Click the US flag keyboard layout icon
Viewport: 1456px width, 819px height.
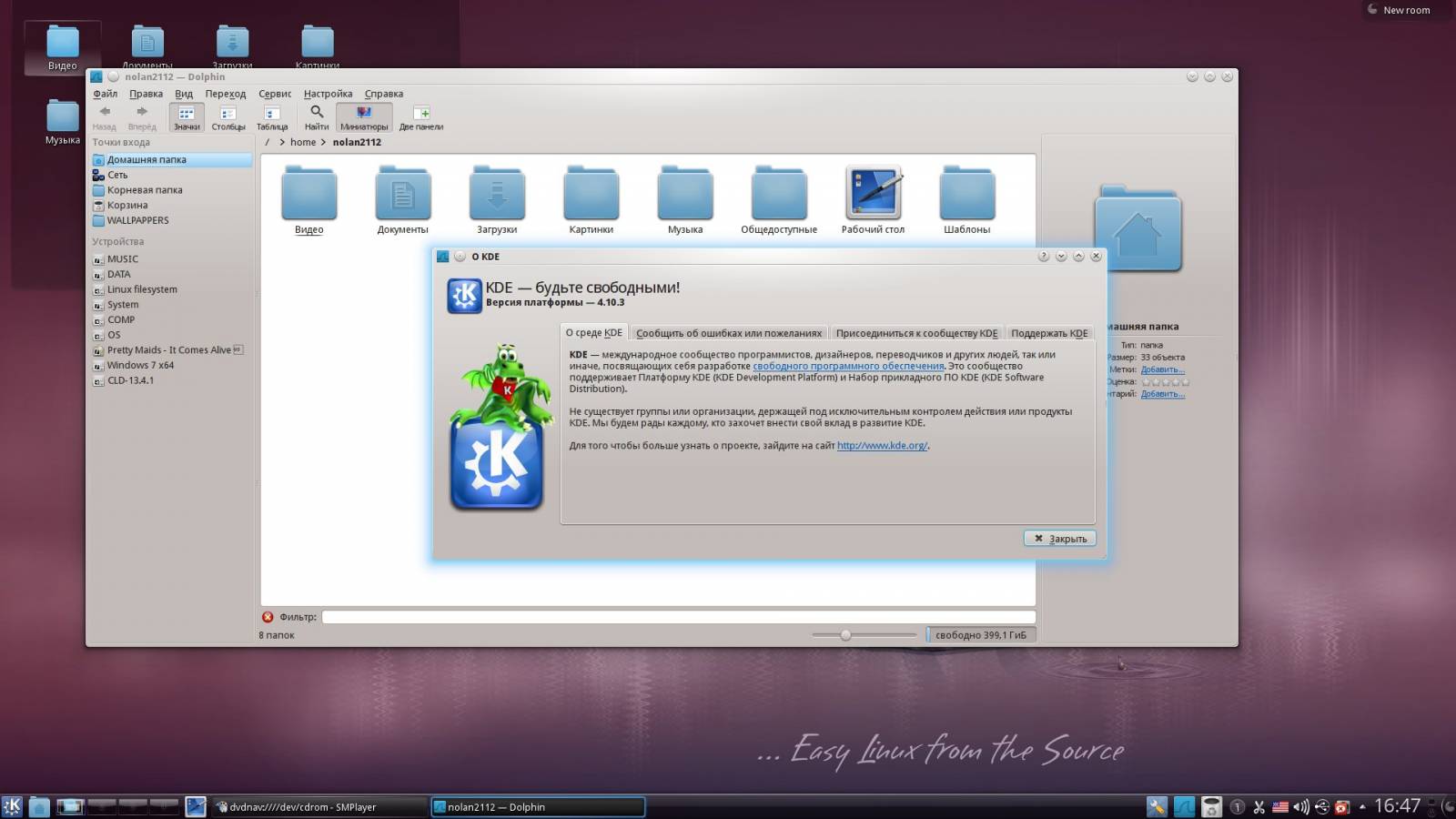(x=1279, y=806)
